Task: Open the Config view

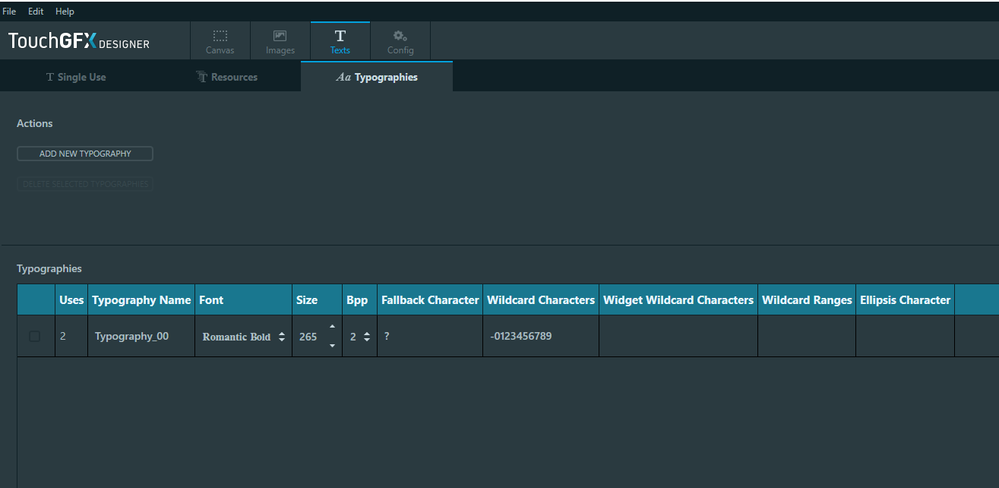Action: point(400,41)
